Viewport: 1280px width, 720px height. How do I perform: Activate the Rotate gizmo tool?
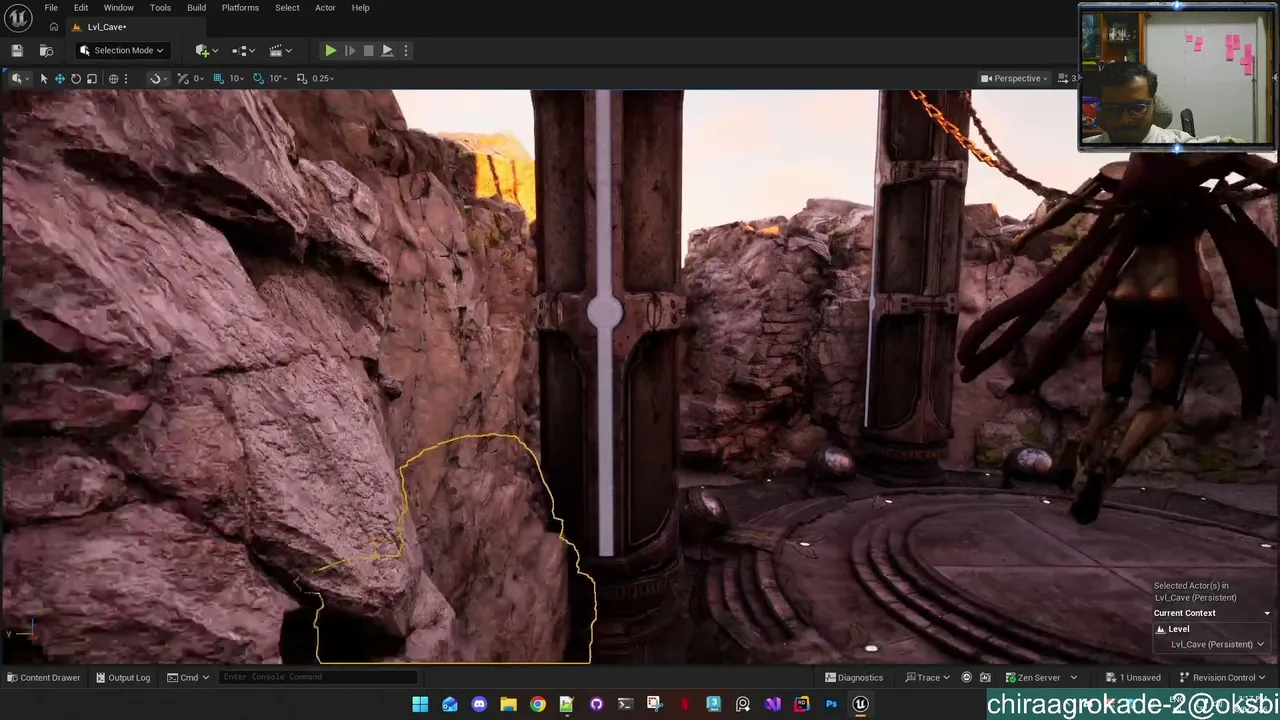coord(75,78)
